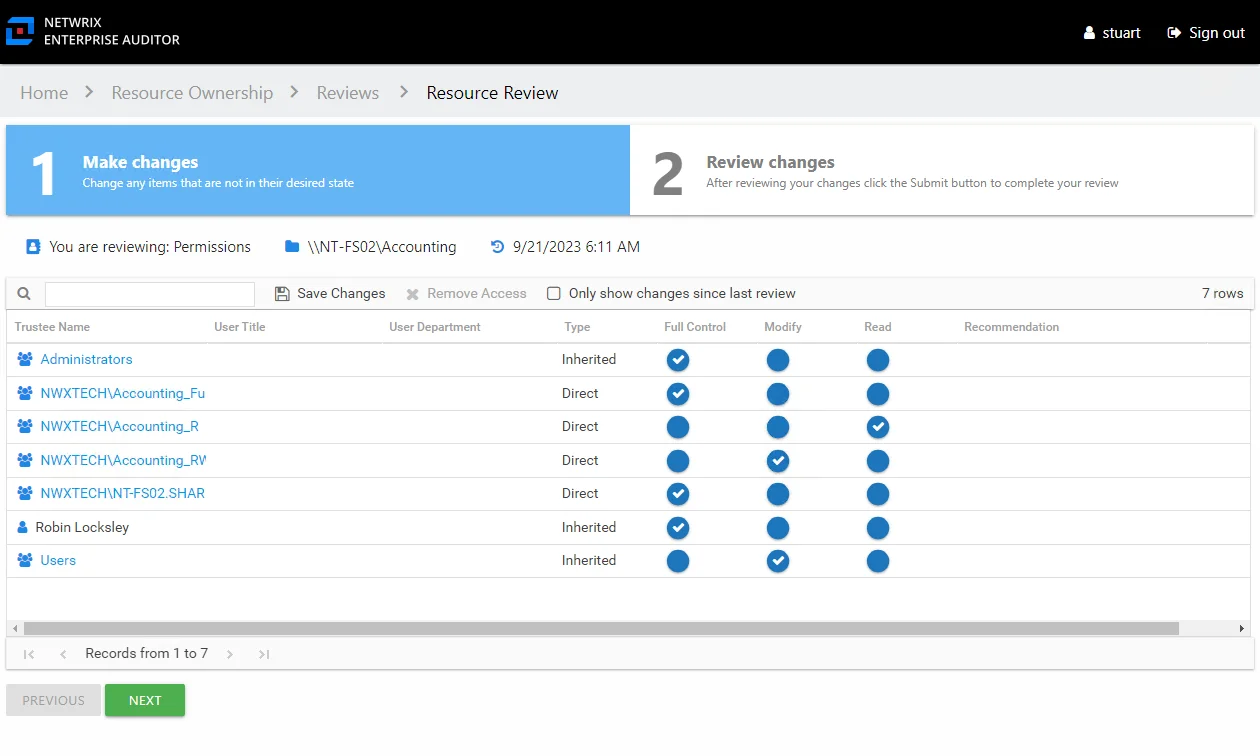Viewport: 1260px width, 756px height.
Task: Go to the next page of records
Action: (230, 654)
